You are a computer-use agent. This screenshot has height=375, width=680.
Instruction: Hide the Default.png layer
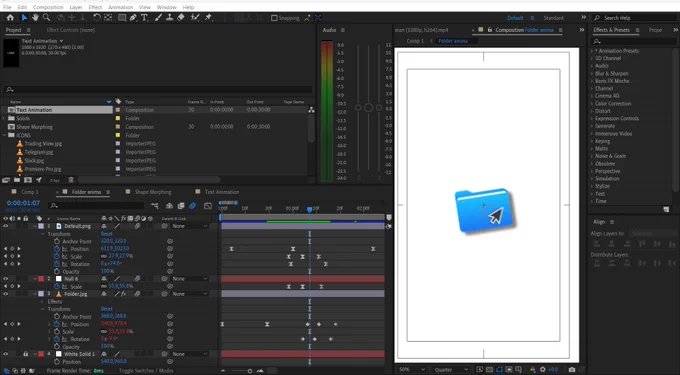6,226
